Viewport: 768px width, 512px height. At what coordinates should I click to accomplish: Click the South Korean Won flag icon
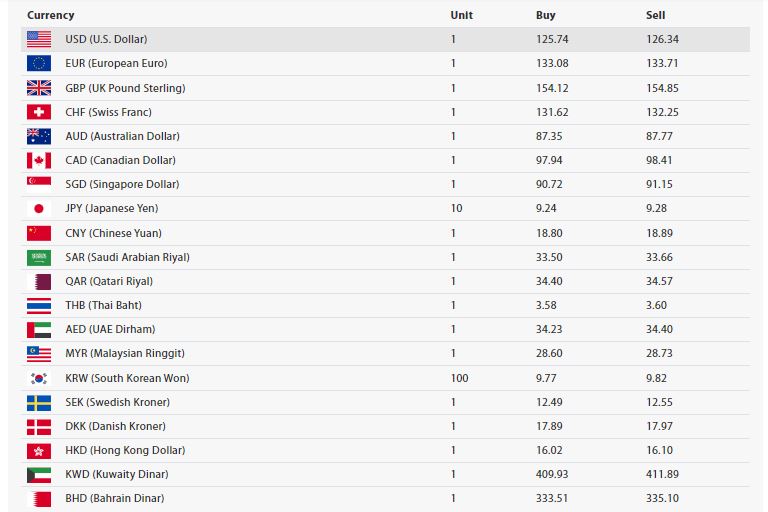[39, 378]
